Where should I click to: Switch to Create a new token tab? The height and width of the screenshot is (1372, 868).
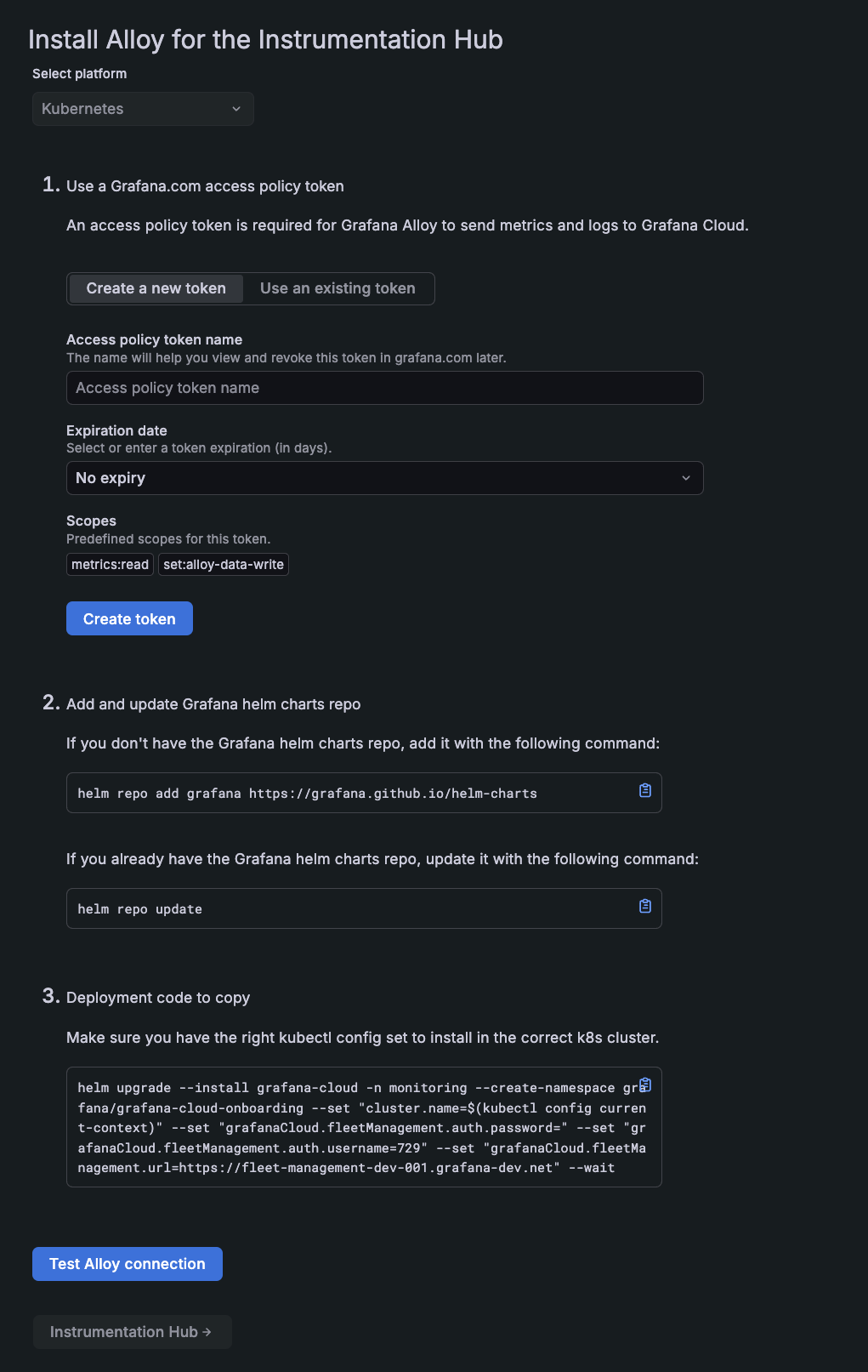(x=156, y=288)
